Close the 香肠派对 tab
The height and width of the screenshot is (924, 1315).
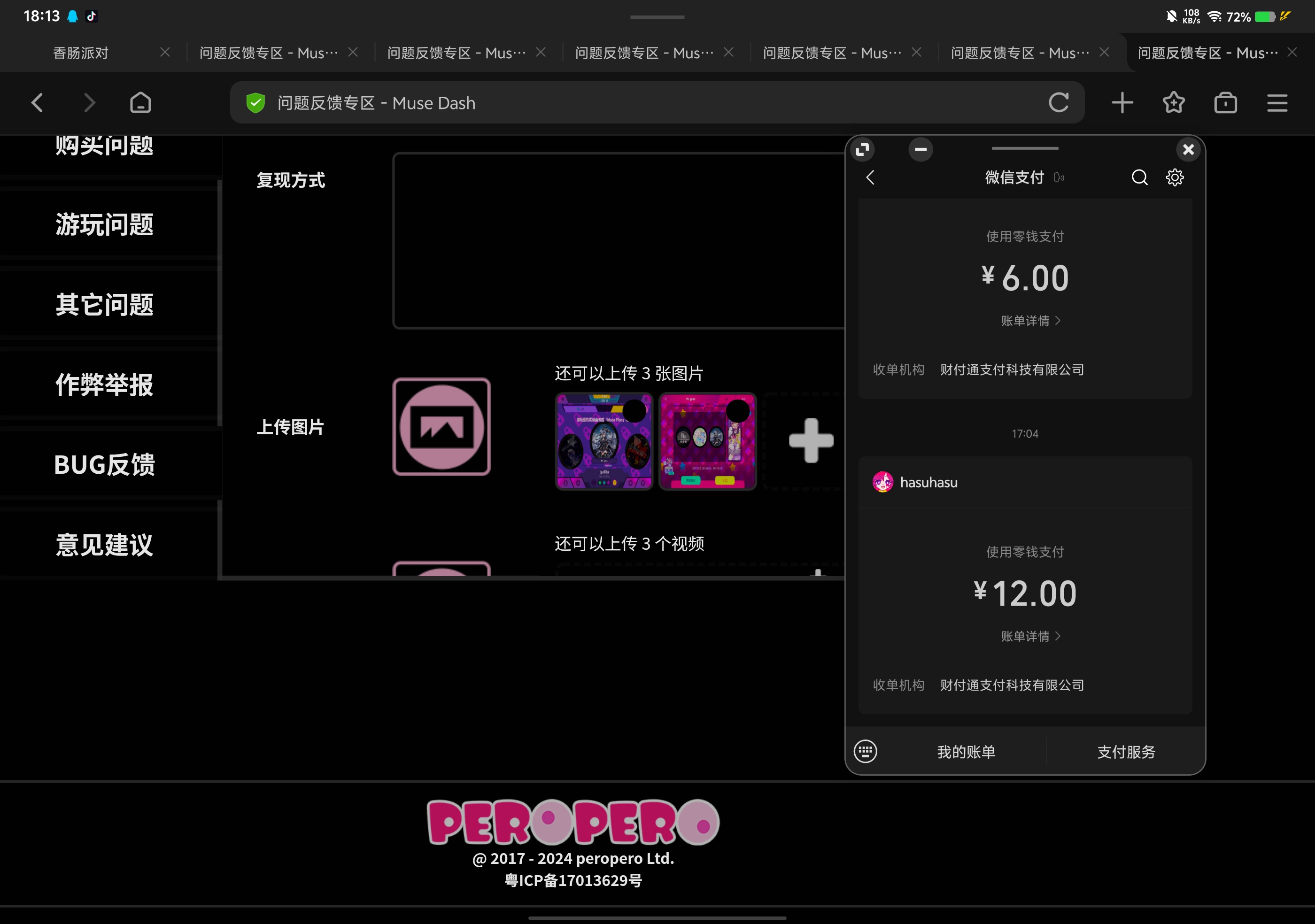tap(165, 52)
